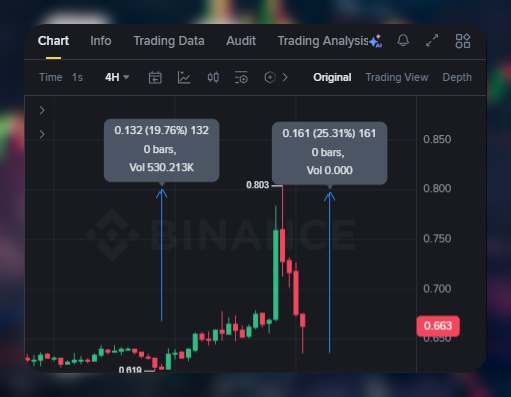Open technical indicators line chart icon
The height and width of the screenshot is (397, 511).
point(184,77)
